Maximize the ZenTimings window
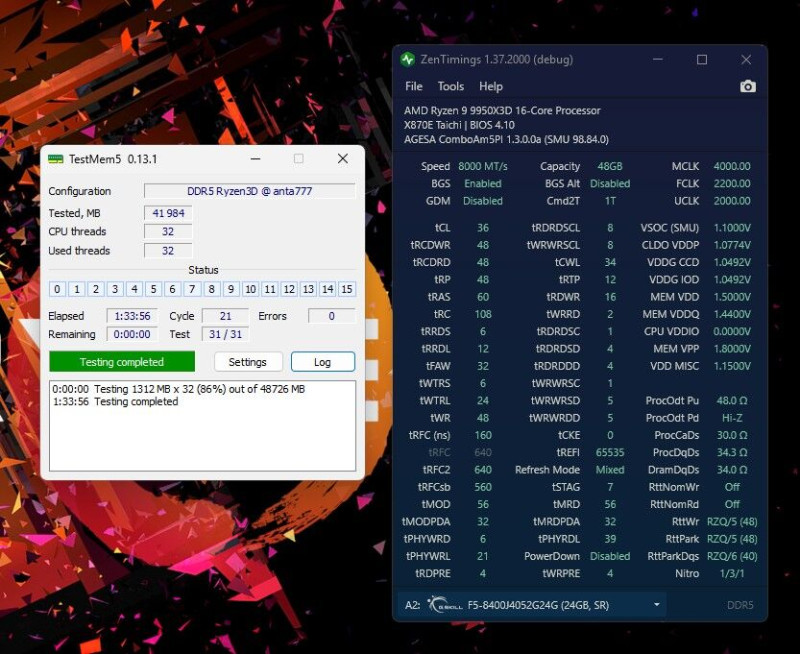This screenshot has height=654, width=800. [x=702, y=60]
